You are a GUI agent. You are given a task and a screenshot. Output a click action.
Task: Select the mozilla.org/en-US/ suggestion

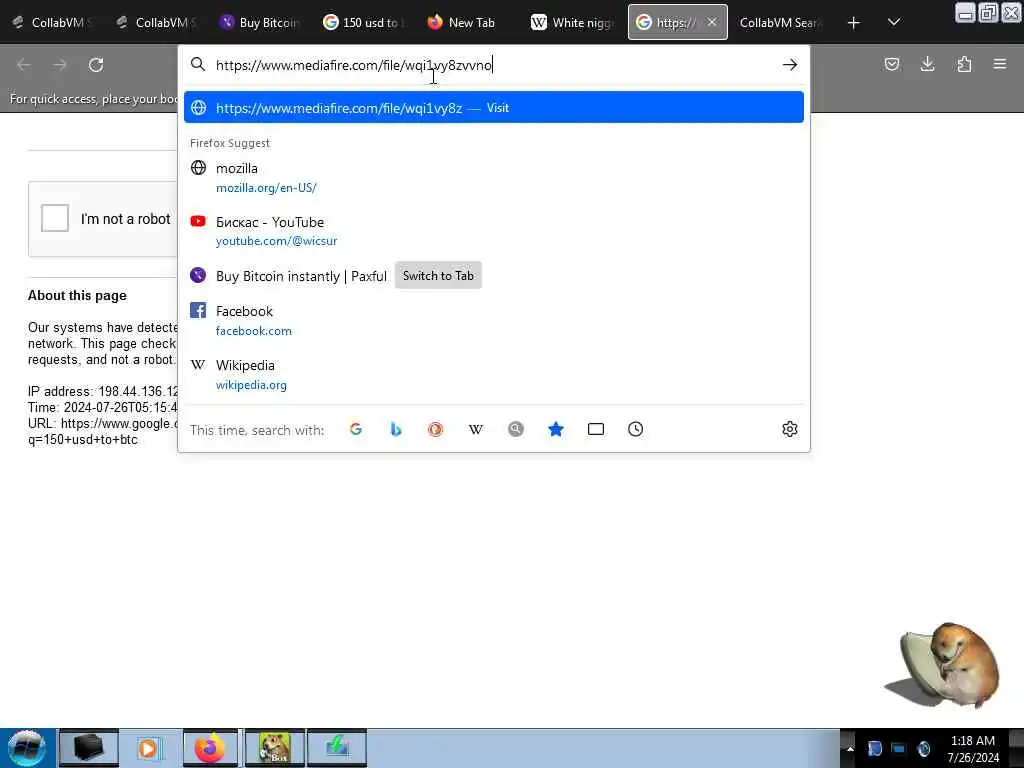click(494, 178)
